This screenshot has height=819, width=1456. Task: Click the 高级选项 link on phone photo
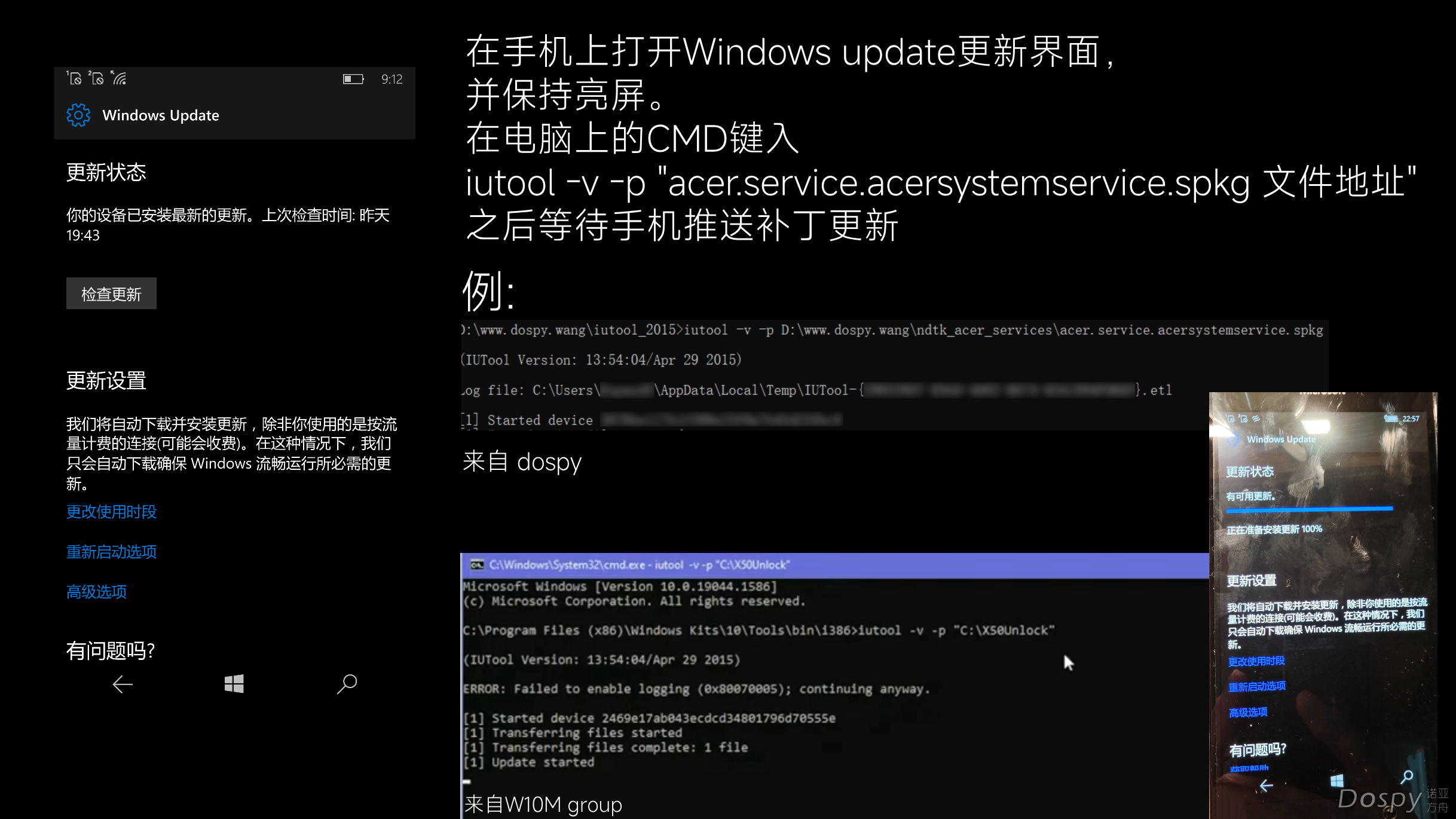pos(1248,712)
